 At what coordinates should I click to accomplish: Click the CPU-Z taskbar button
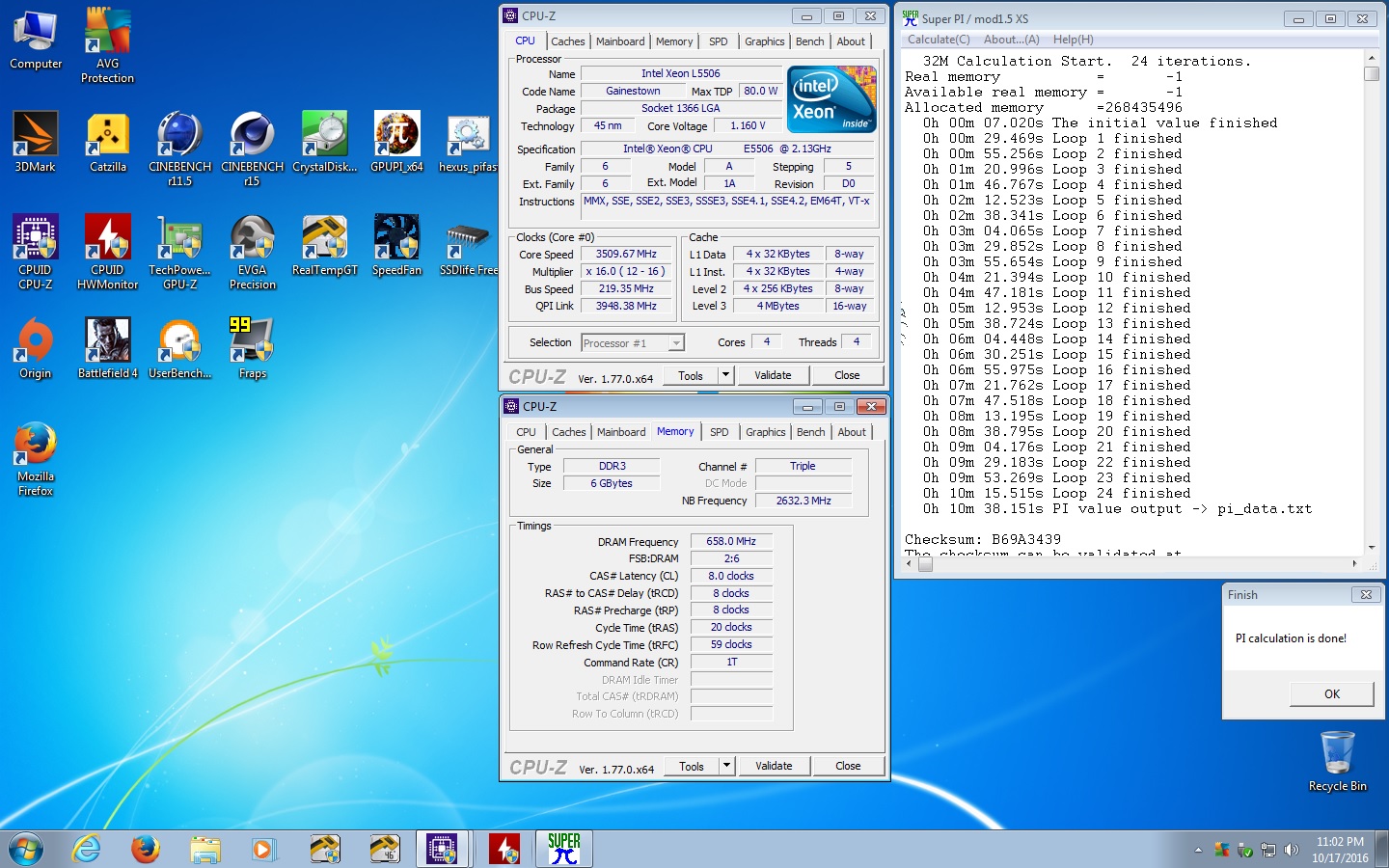point(443,849)
